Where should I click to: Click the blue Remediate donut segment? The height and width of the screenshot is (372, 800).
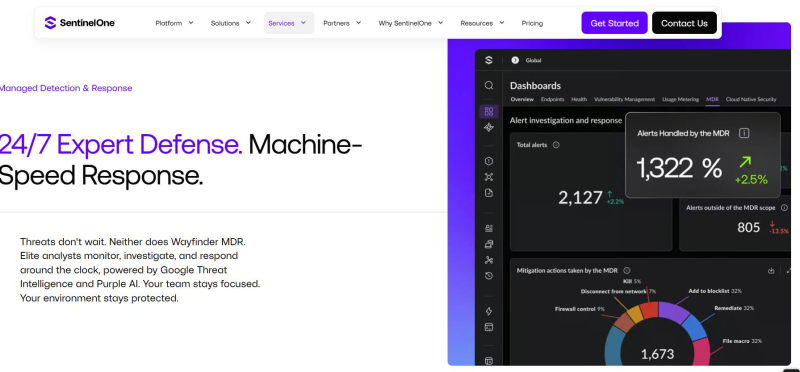click(695, 327)
